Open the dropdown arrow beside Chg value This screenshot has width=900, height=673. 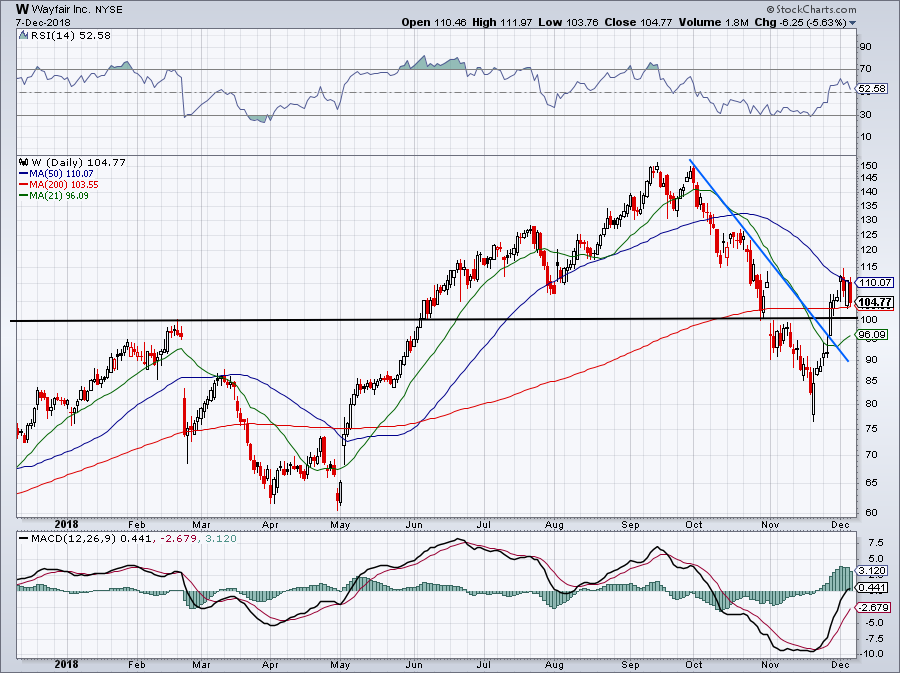tap(852, 23)
